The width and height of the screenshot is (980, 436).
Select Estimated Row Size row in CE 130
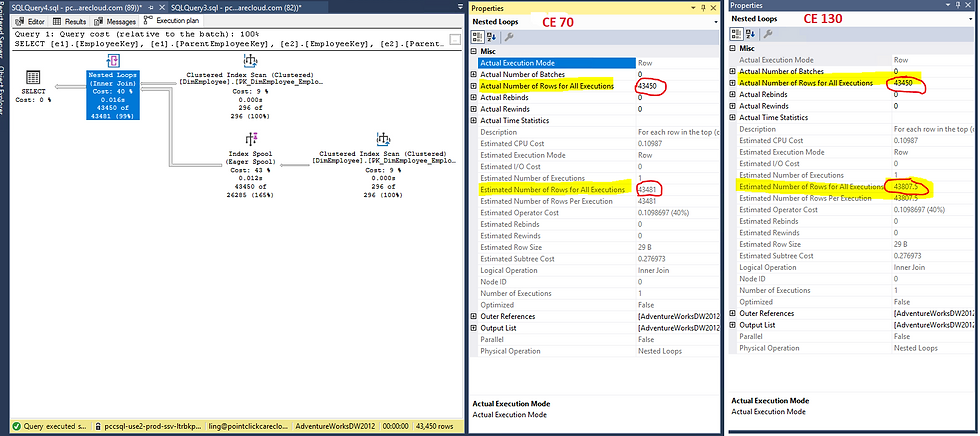coord(857,244)
